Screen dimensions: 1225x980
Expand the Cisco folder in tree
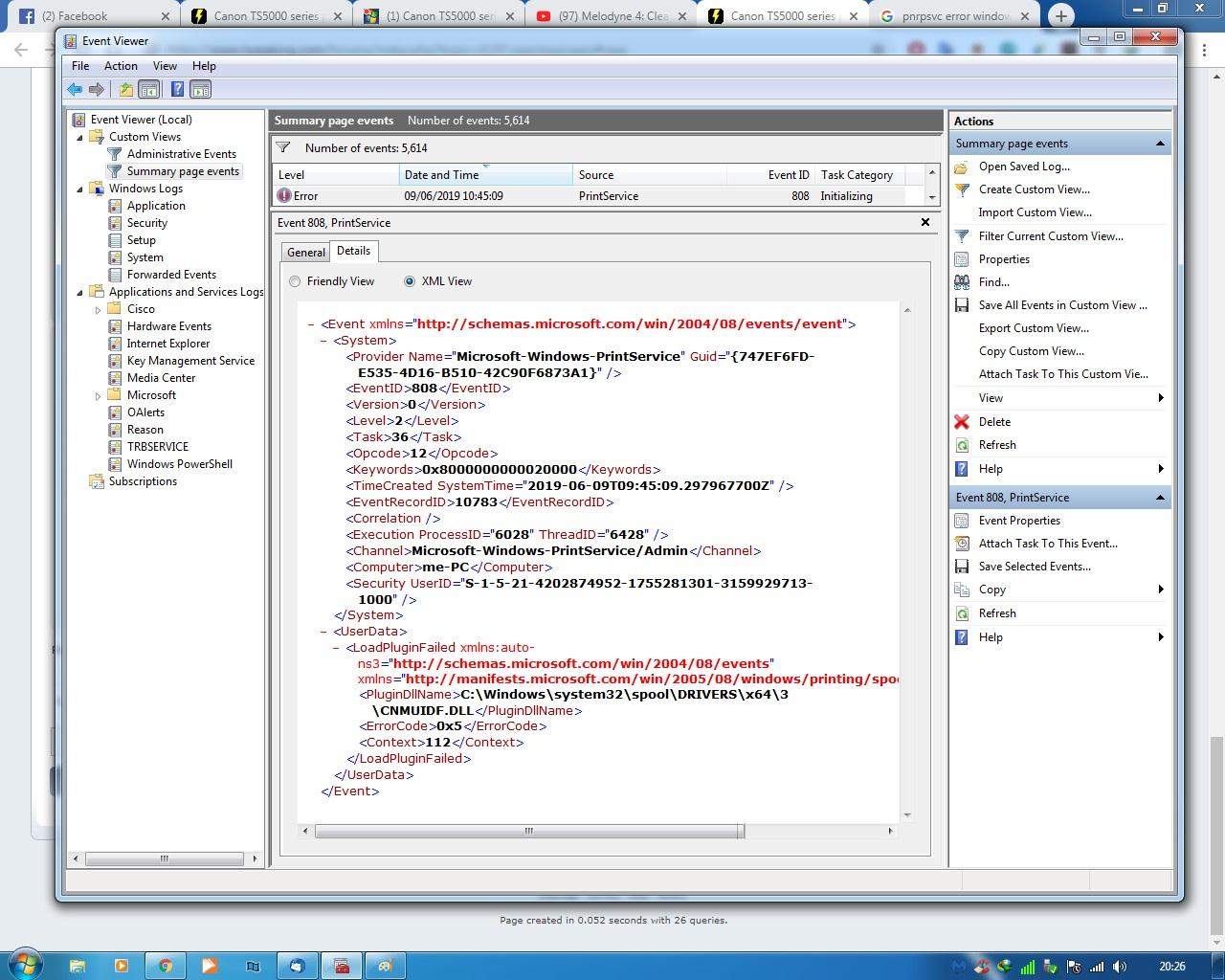coord(98,310)
